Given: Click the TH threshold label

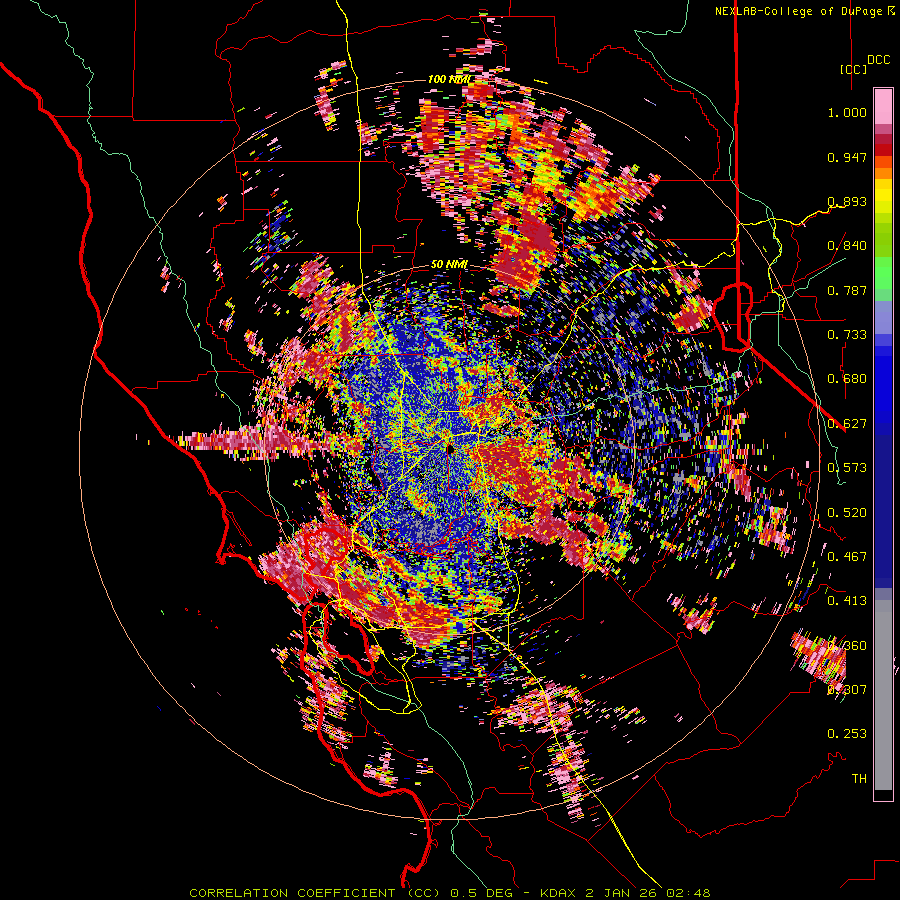Looking at the screenshot, I should (859, 779).
